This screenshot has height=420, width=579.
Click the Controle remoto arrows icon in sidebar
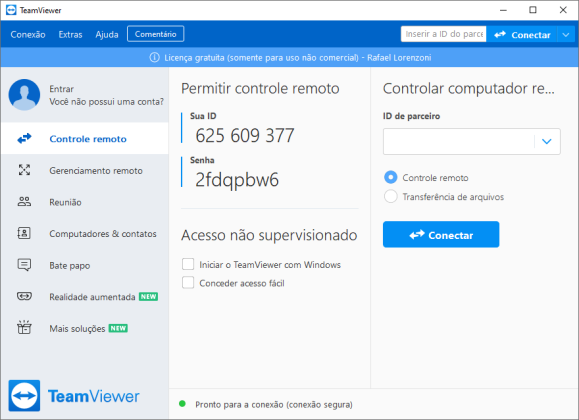(24, 139)
